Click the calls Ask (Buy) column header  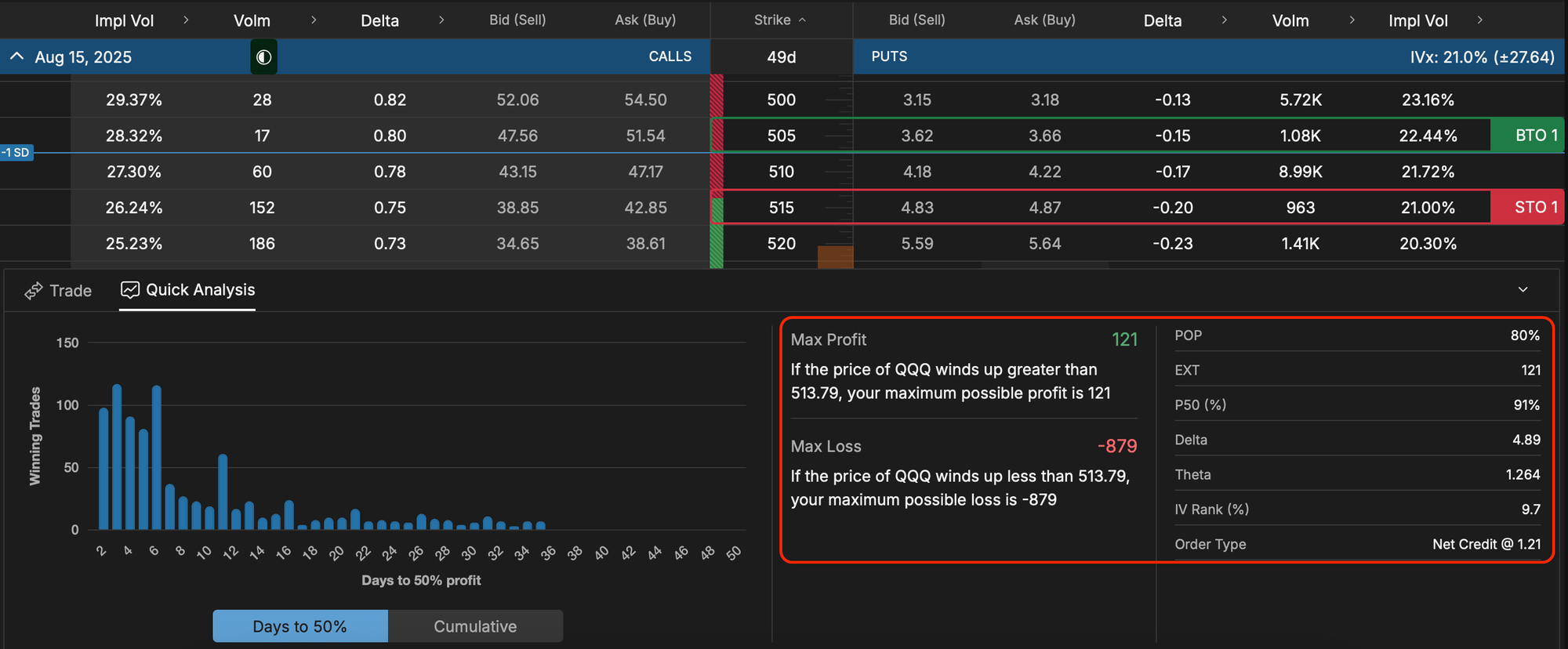(x=645, y=20)
